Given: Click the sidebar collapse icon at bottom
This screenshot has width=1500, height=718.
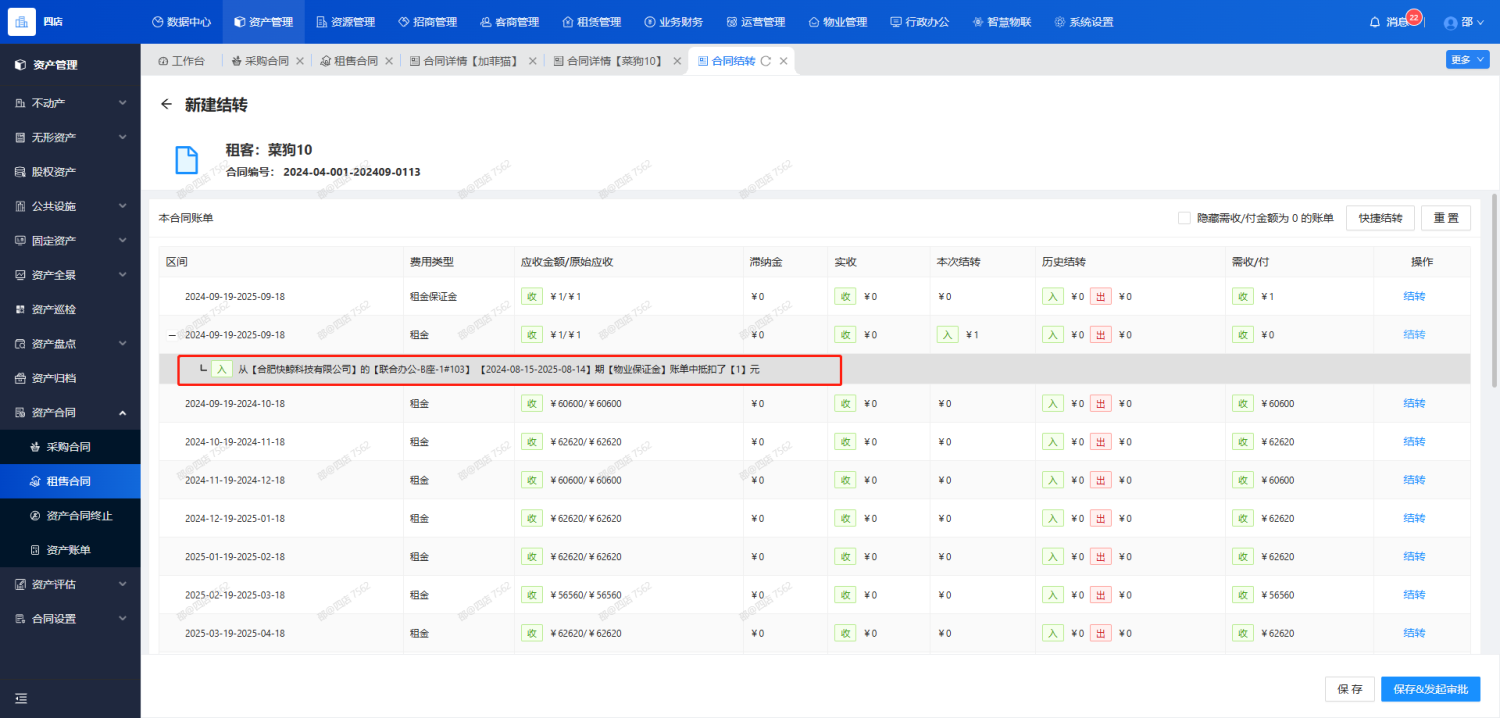Looking at the screenshot, I should click(21, 698).
